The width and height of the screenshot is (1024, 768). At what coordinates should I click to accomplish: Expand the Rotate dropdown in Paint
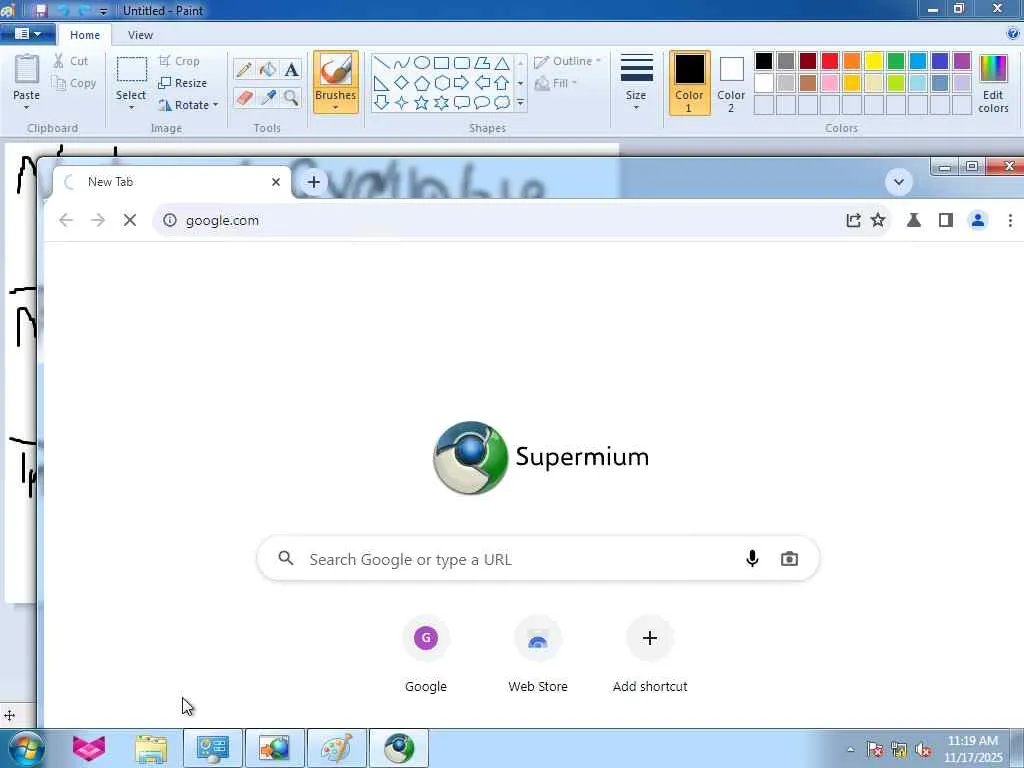(216, 104)
